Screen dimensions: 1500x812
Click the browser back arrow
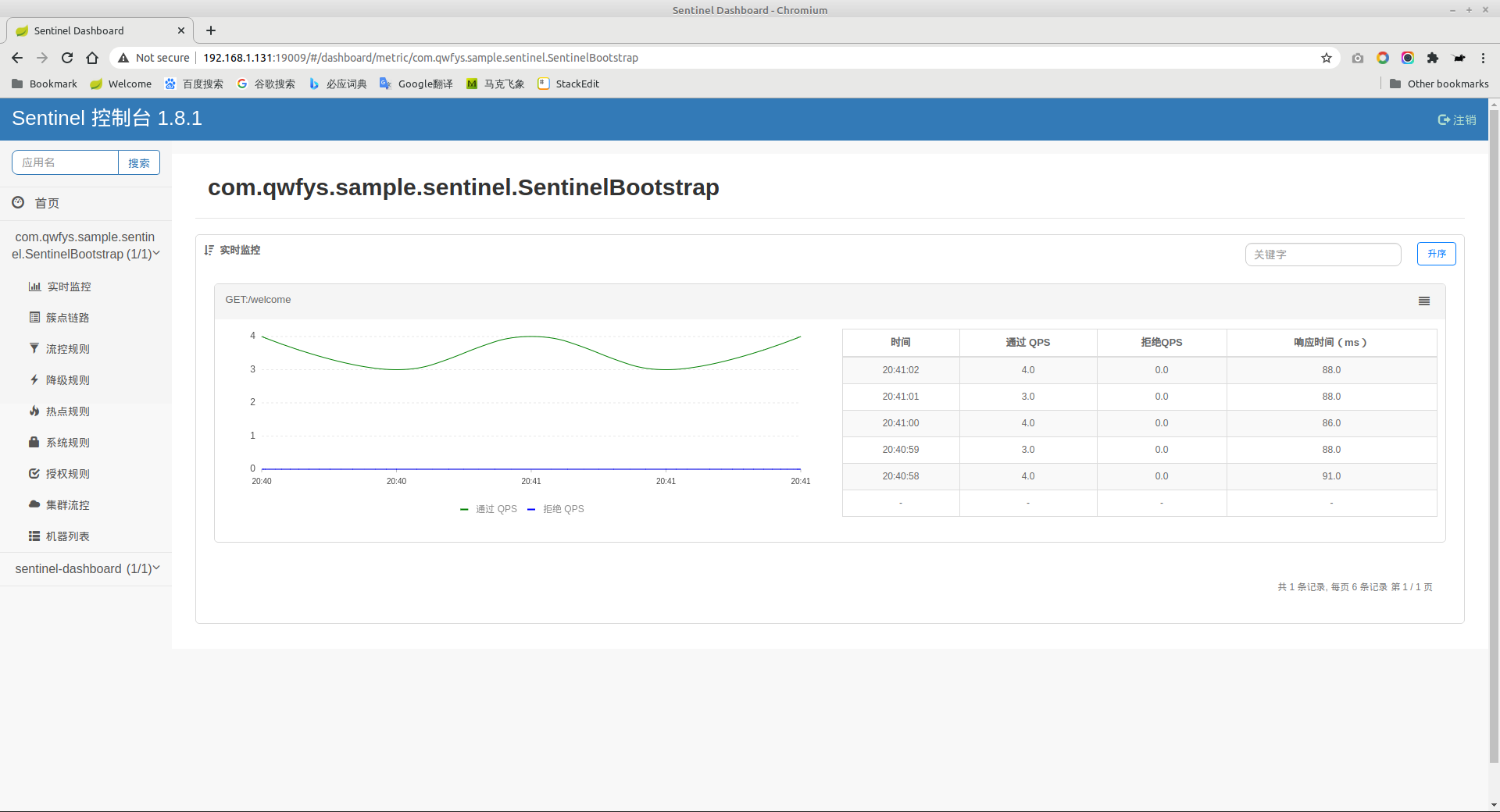17,58
